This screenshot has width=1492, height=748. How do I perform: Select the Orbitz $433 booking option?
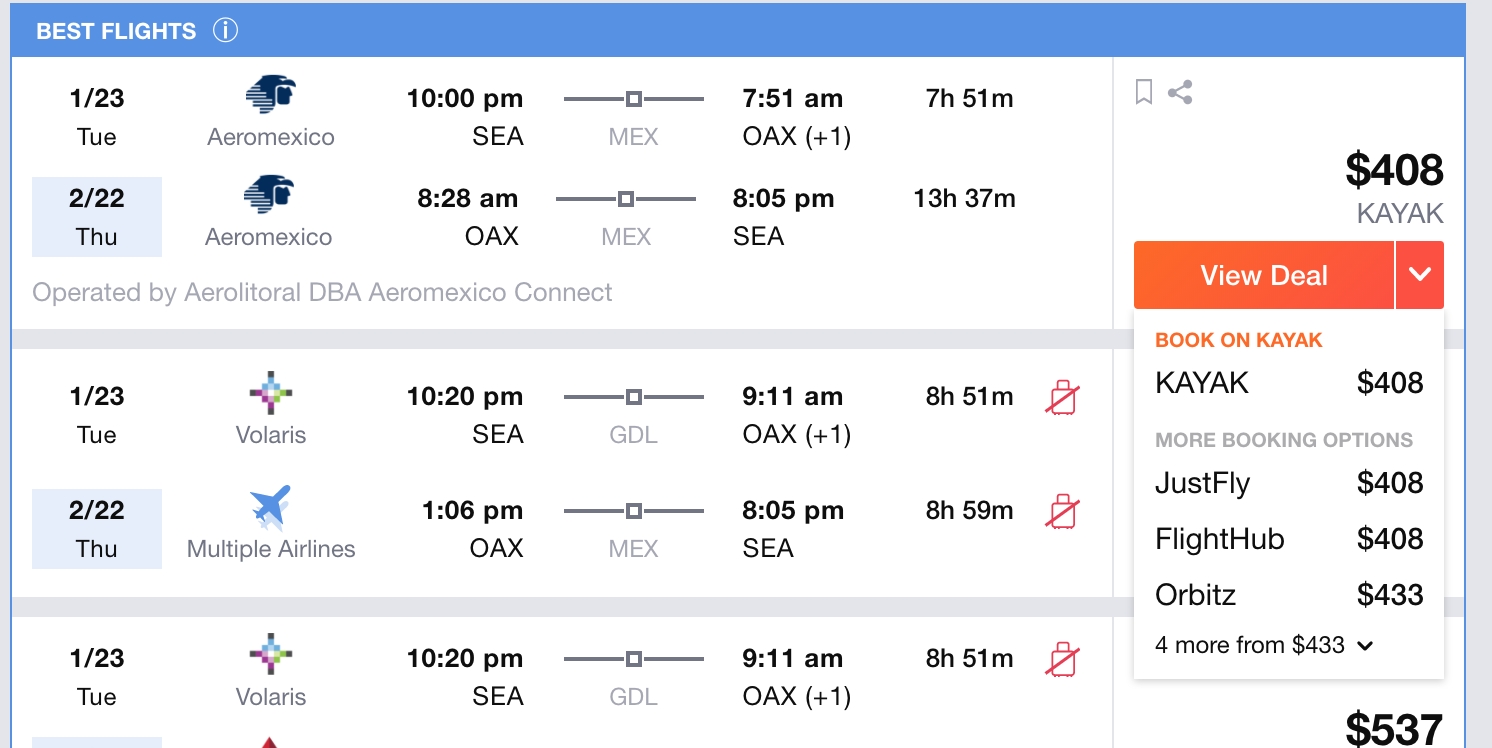(x=1289, y=595)
